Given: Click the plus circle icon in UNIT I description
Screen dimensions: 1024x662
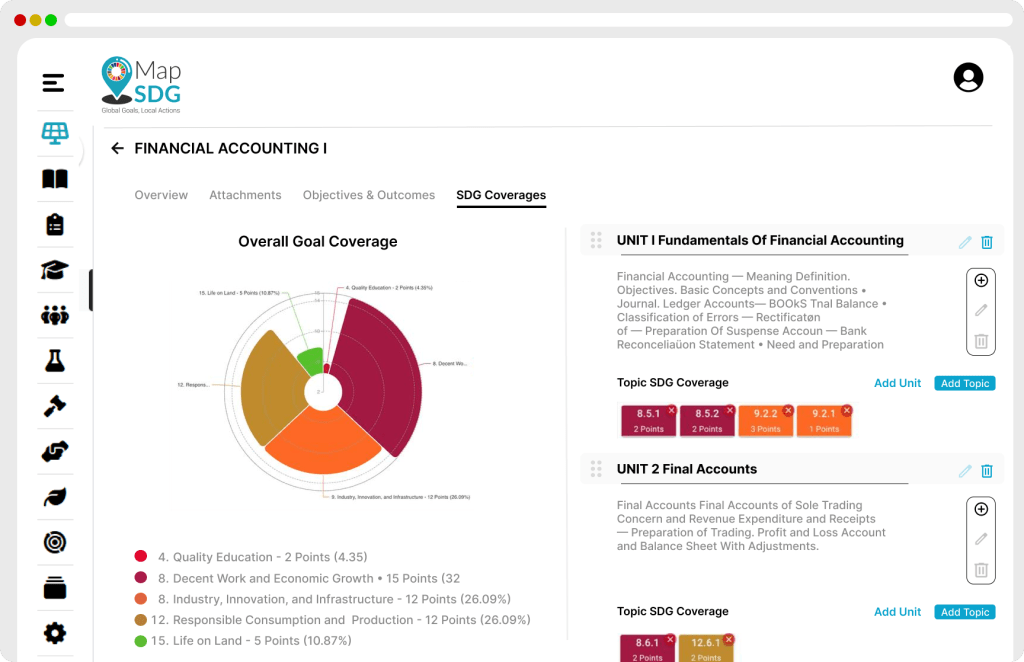Looking at the screenshot, I should click(981, 281).
